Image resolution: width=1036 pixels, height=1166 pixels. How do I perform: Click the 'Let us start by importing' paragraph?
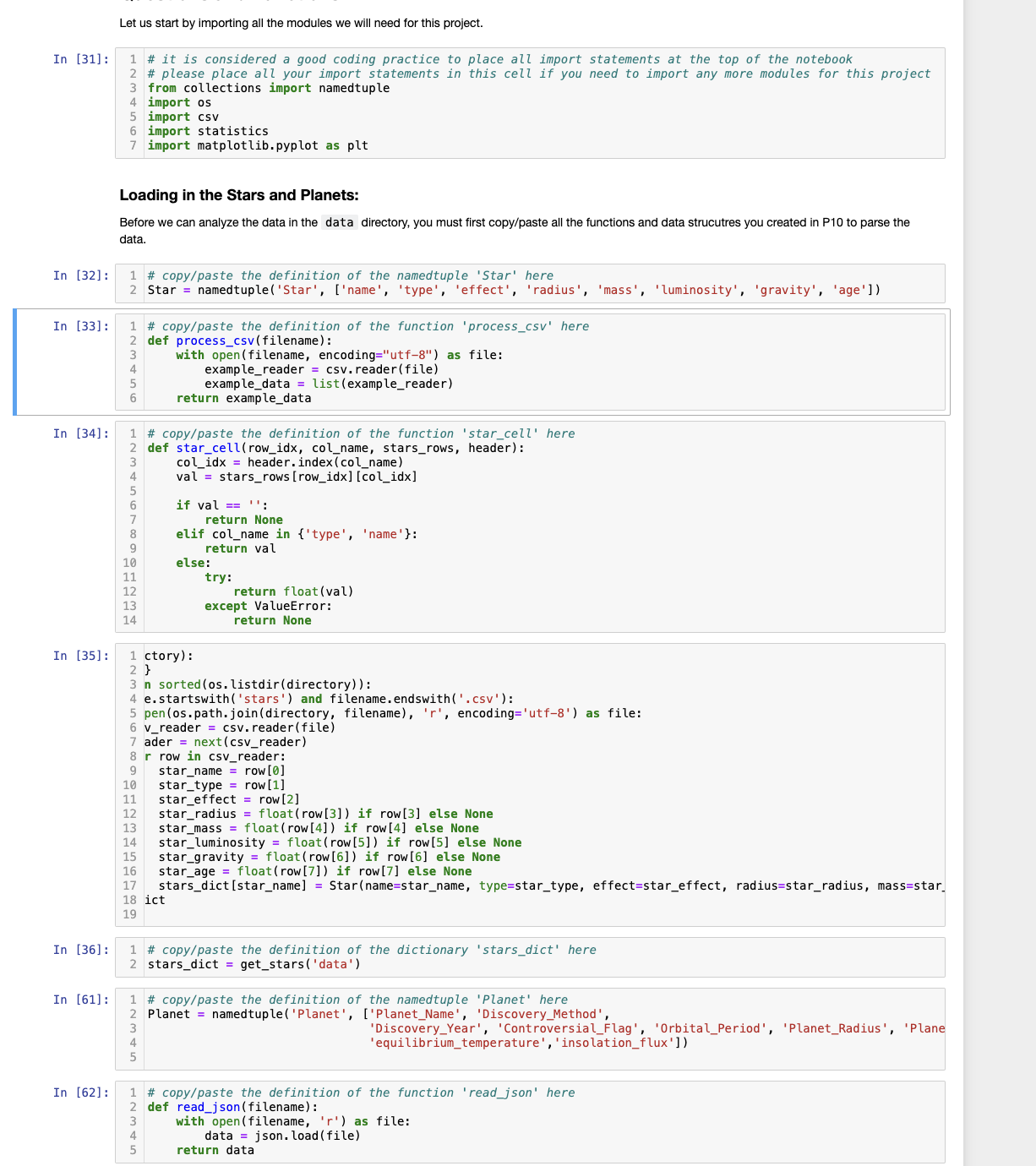pos(301,23)
